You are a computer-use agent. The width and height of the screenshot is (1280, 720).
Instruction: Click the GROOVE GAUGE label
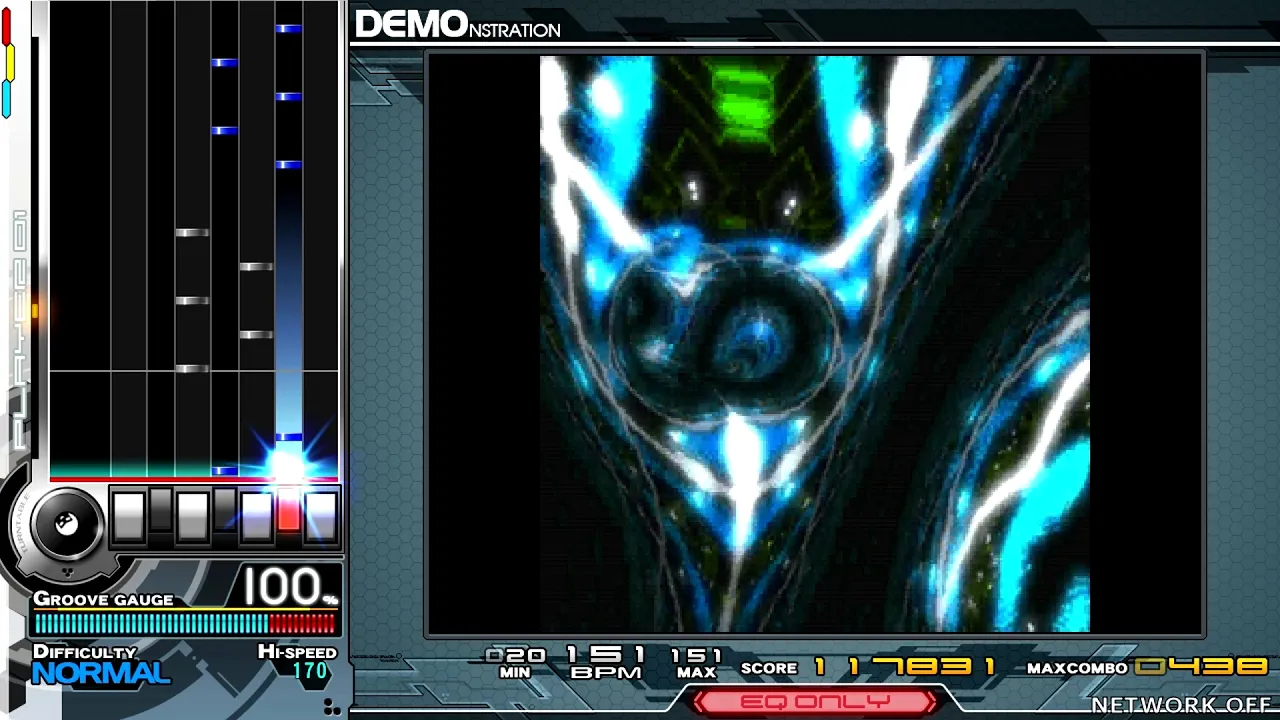click(104, 599)
